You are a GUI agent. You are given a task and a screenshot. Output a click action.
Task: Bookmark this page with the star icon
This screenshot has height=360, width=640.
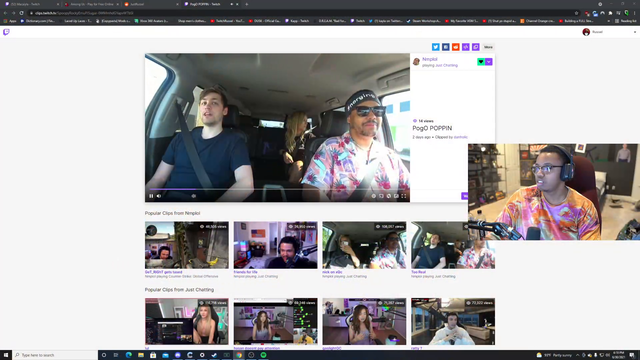click(576, 13)
